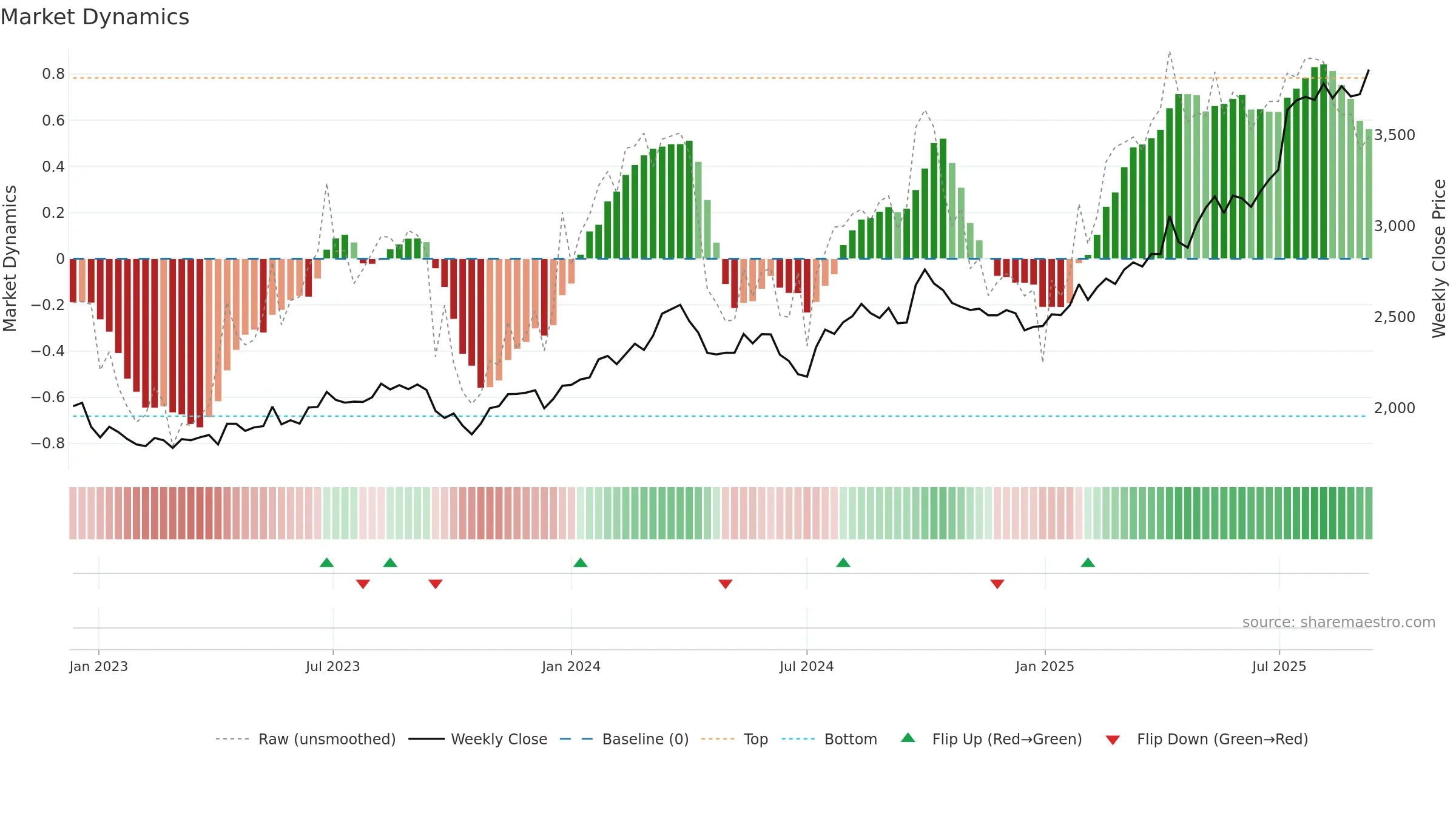Click the Jul 2025 x-axis label
The width and height of the screenshot is (1456, 819).
point(1279,666)
